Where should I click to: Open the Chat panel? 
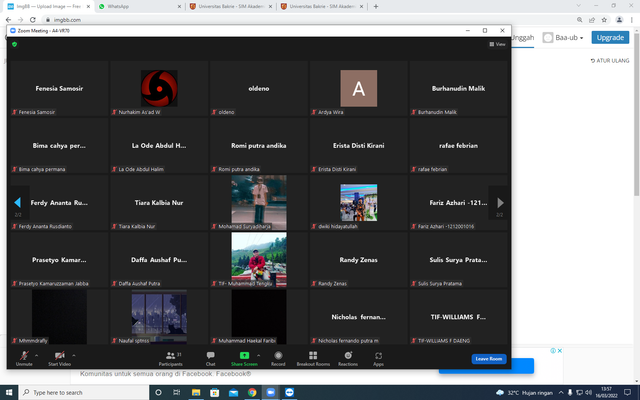click(211, 358)
